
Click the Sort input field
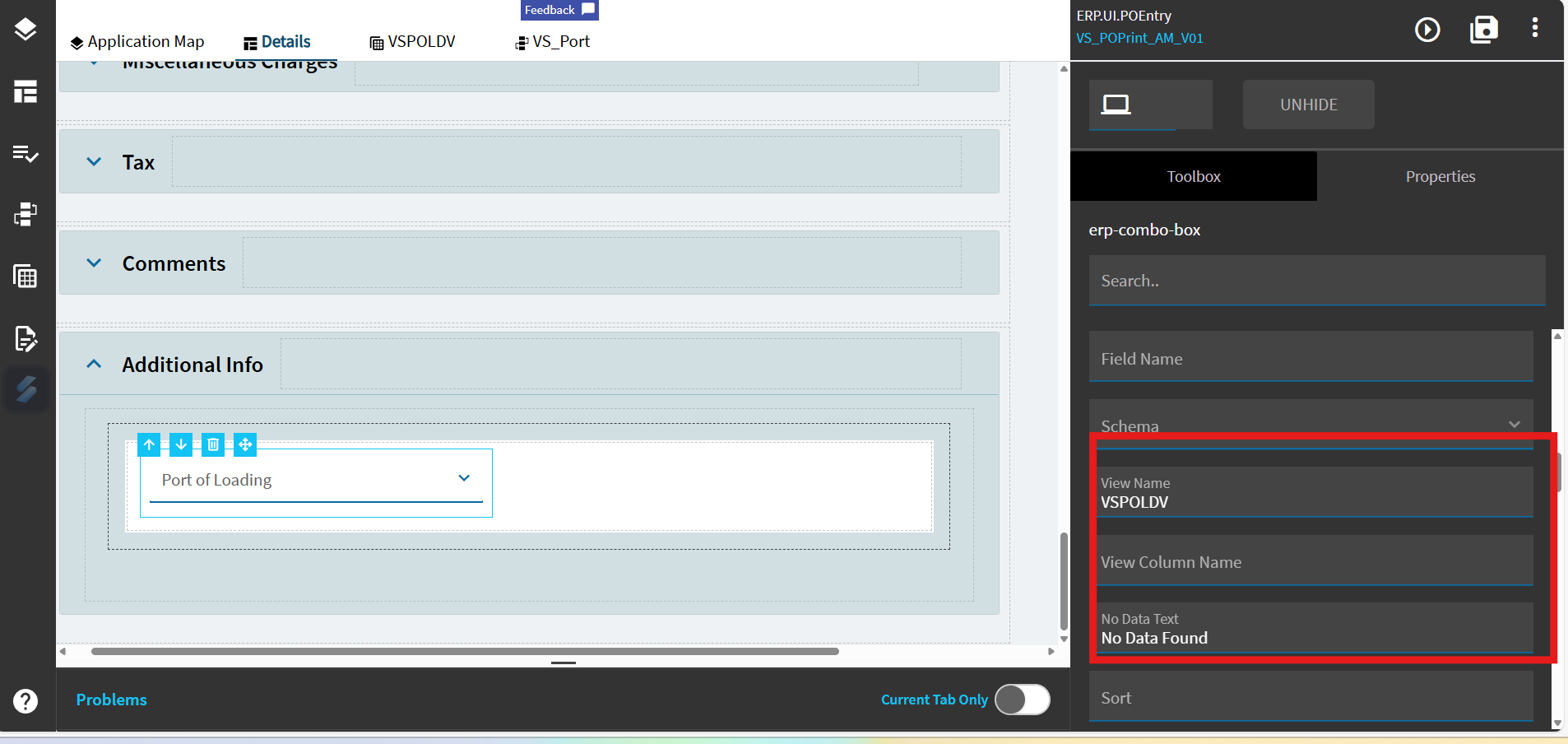coord(1311,696)
